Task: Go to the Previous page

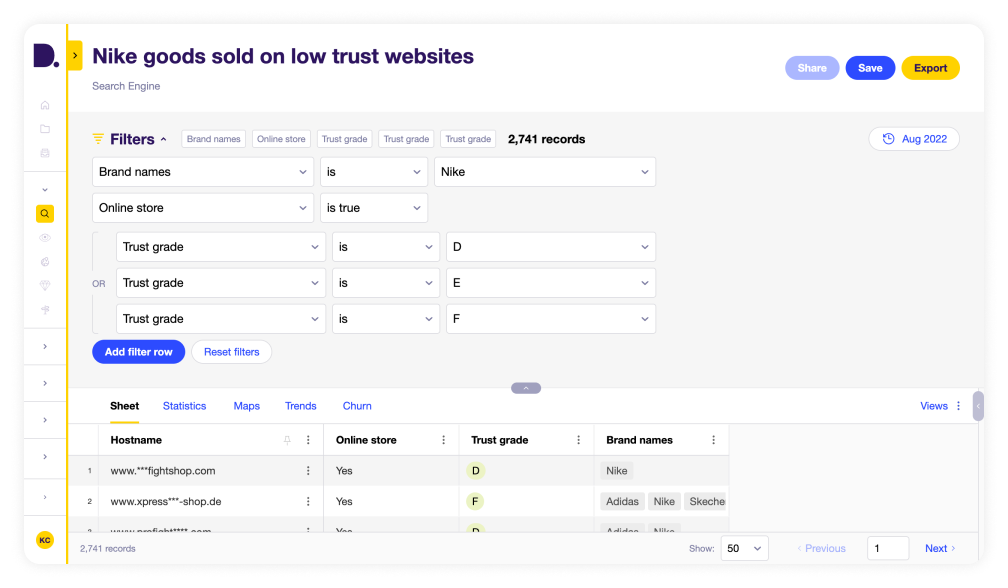Action: coord(822,548)
